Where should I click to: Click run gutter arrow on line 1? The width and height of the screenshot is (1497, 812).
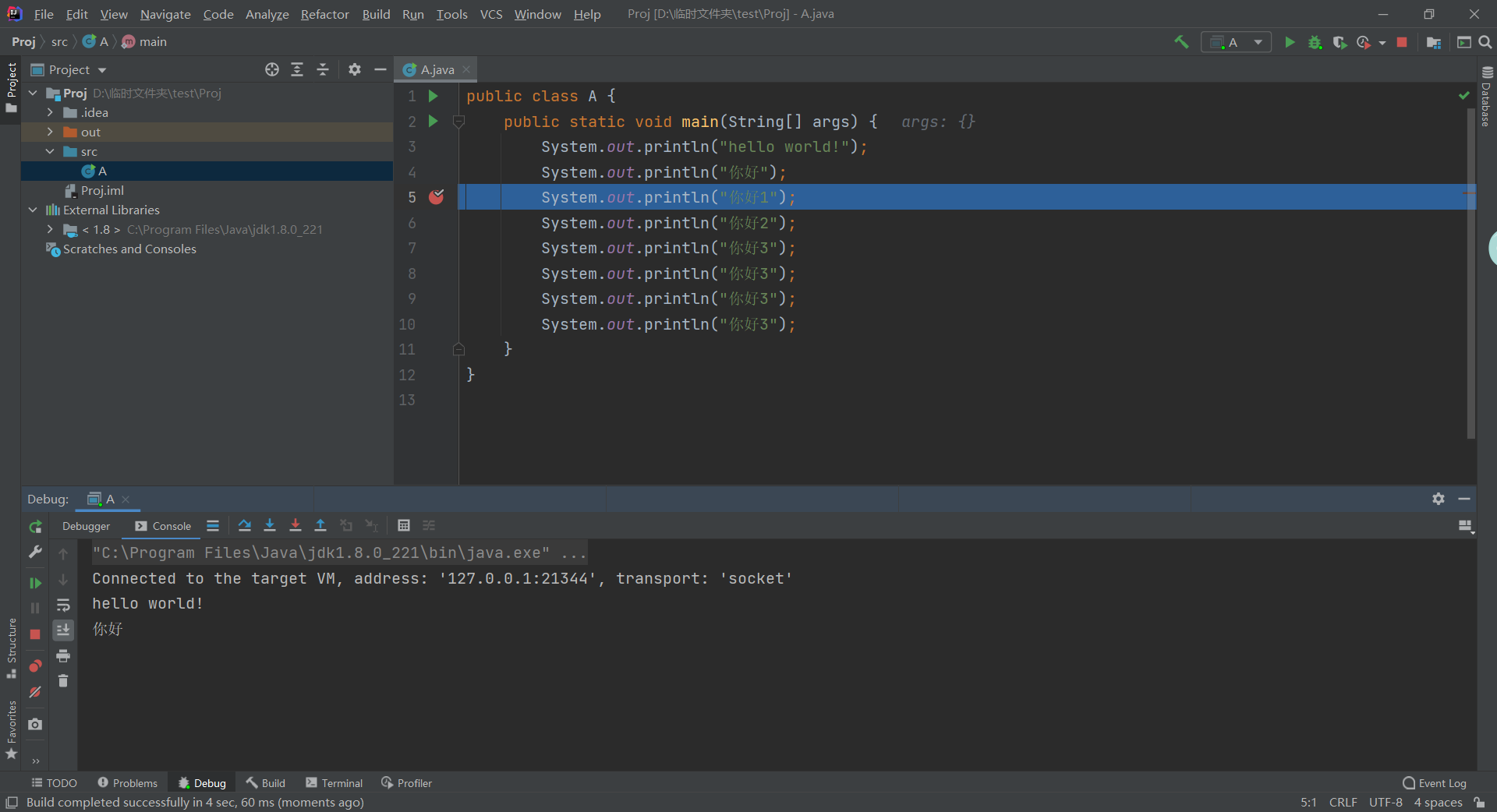(434, 96)
